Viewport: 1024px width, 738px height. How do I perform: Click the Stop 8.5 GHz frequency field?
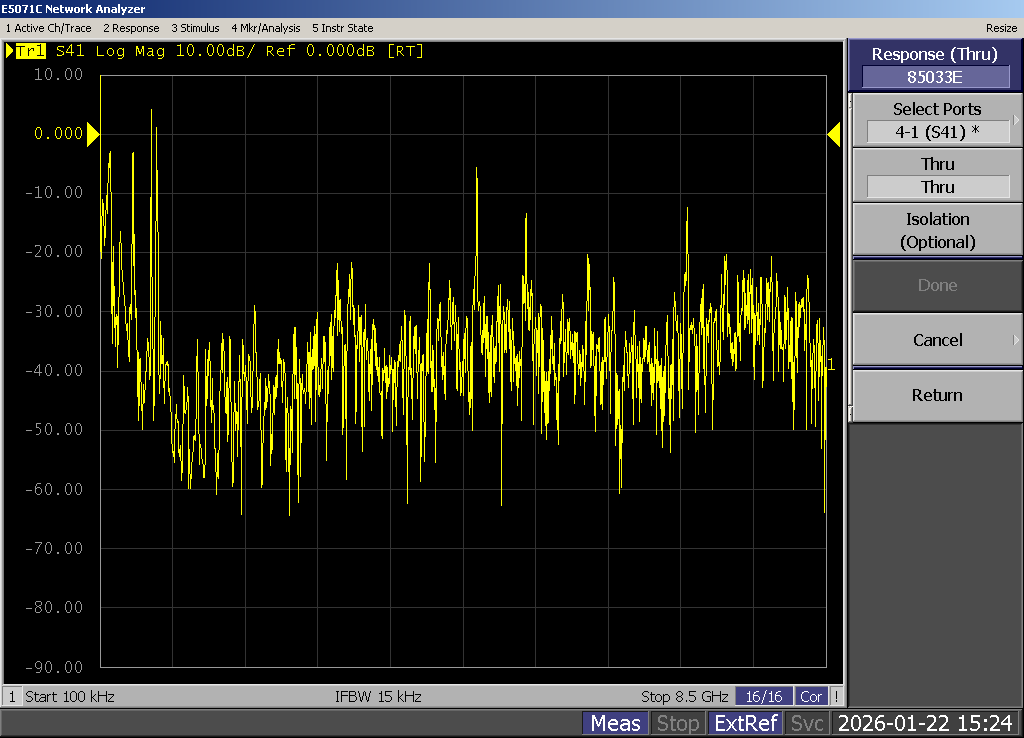point(684,696)
